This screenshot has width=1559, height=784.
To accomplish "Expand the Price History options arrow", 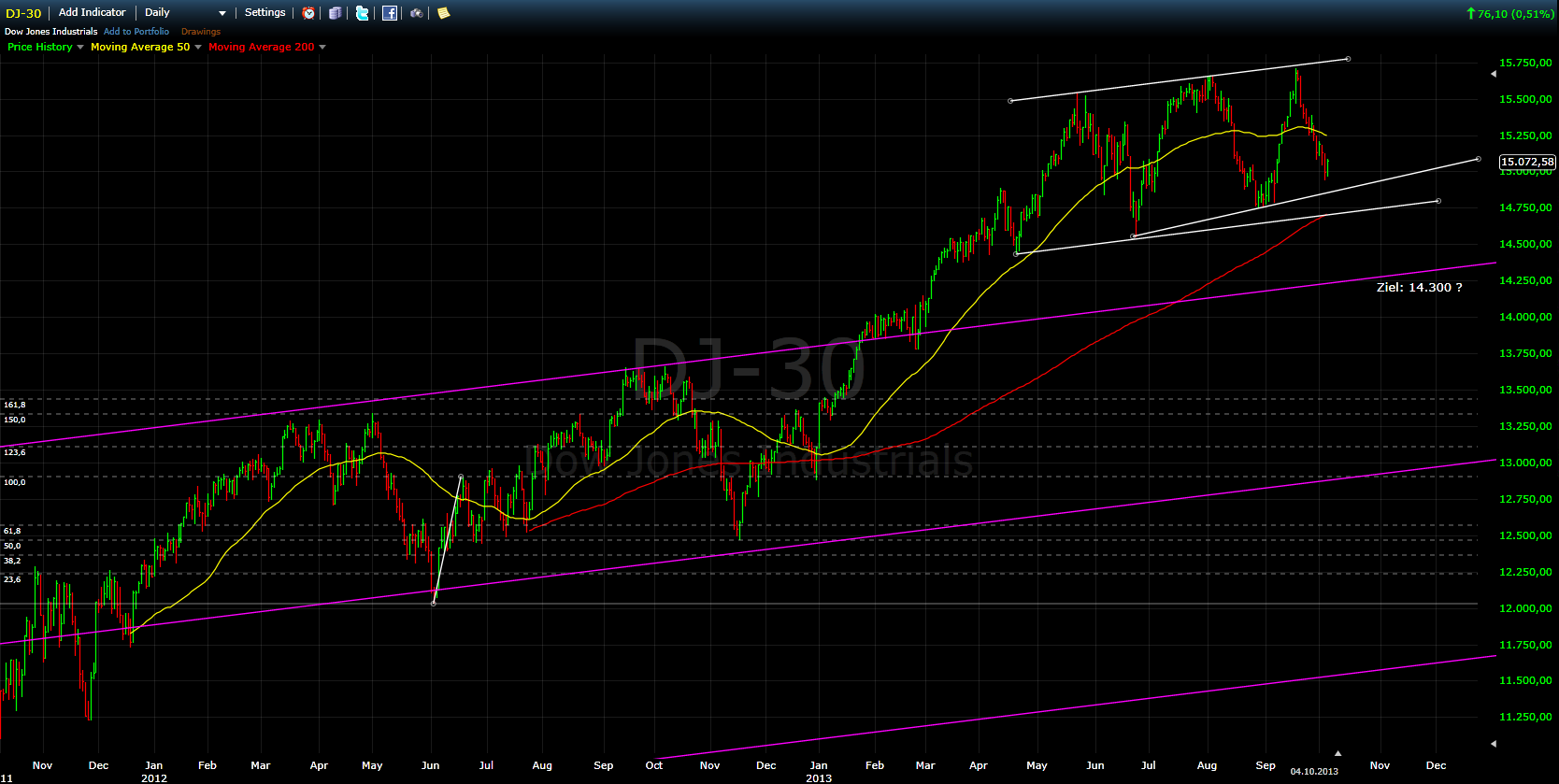I will [80, 48].
